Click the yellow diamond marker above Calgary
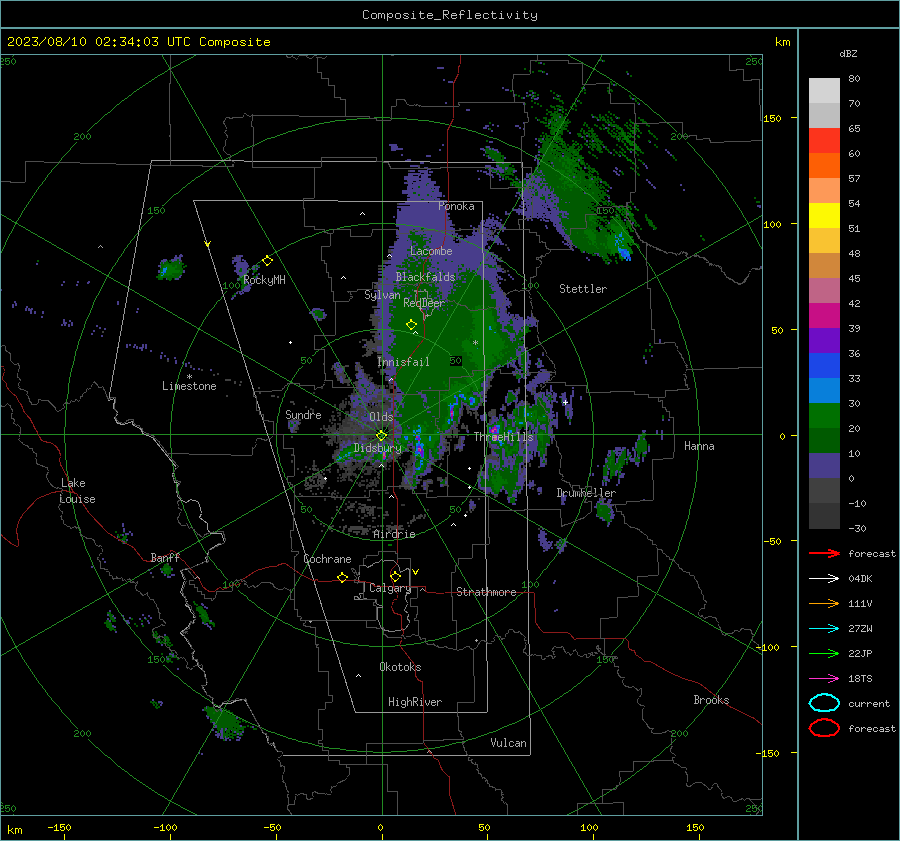The image size is (900, 841). [x=395, y=576]
